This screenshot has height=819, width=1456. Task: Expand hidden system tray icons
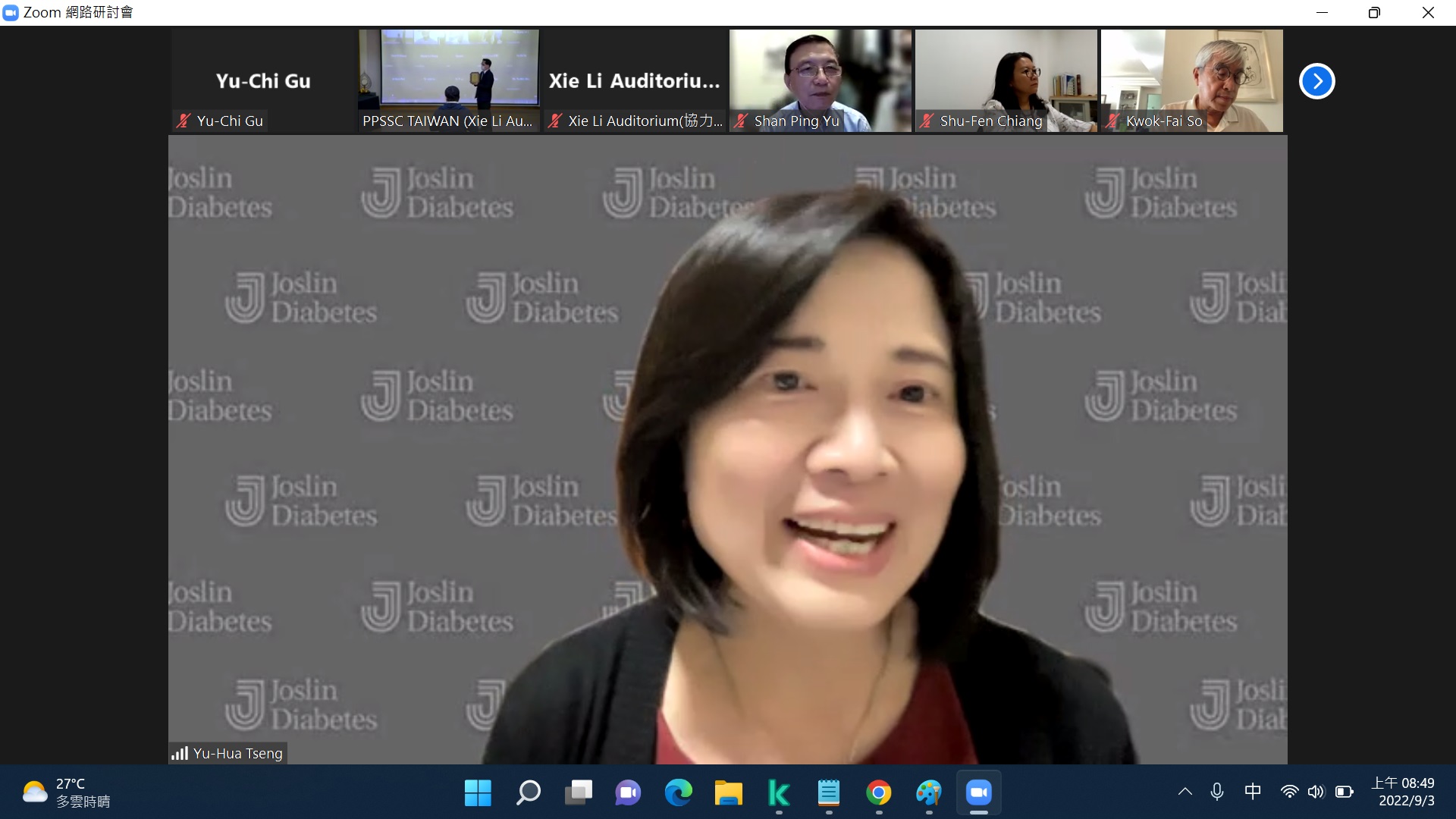pos(1185,792)
